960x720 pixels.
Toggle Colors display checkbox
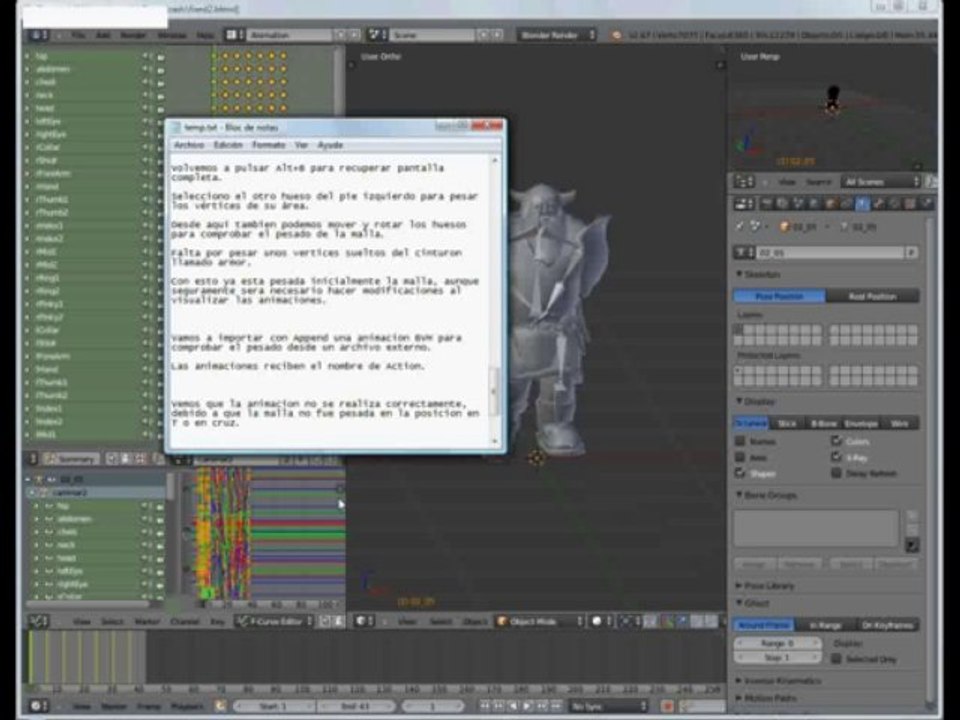tap(836, 441)
